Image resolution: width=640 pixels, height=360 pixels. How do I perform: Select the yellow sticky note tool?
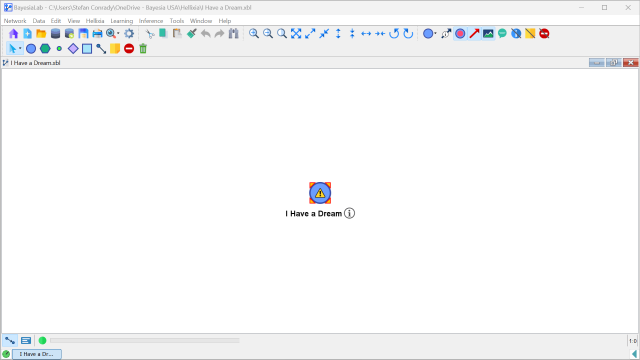click(115, 49)
